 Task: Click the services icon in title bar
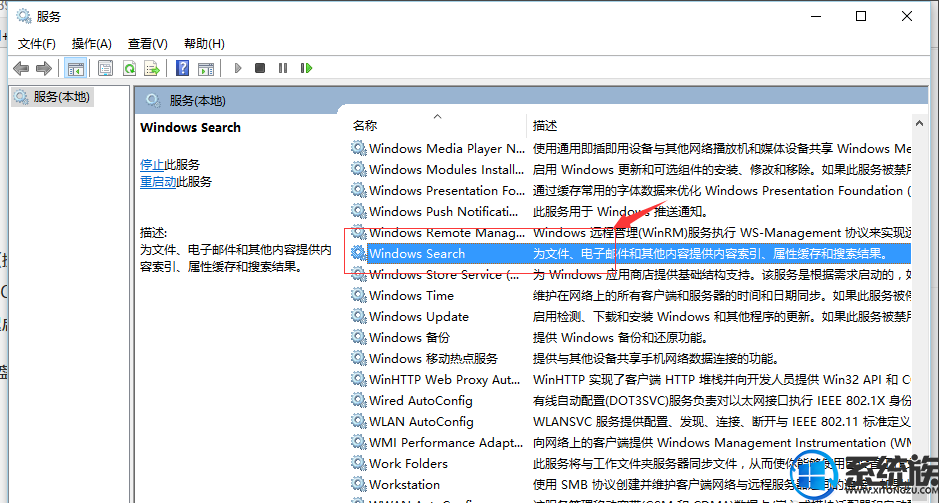[x=23, y=16]
